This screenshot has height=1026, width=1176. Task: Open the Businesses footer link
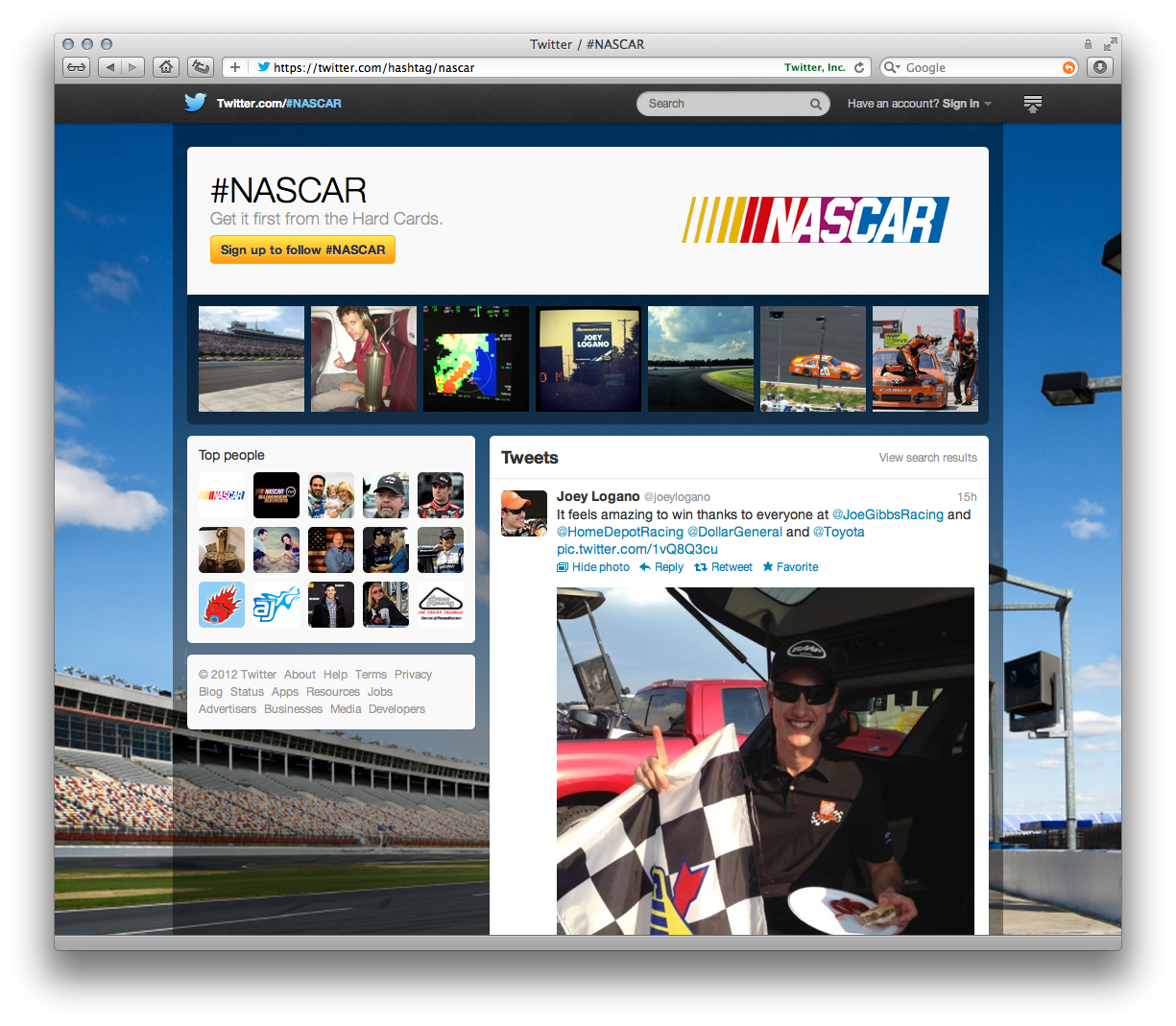pos(293,709)
